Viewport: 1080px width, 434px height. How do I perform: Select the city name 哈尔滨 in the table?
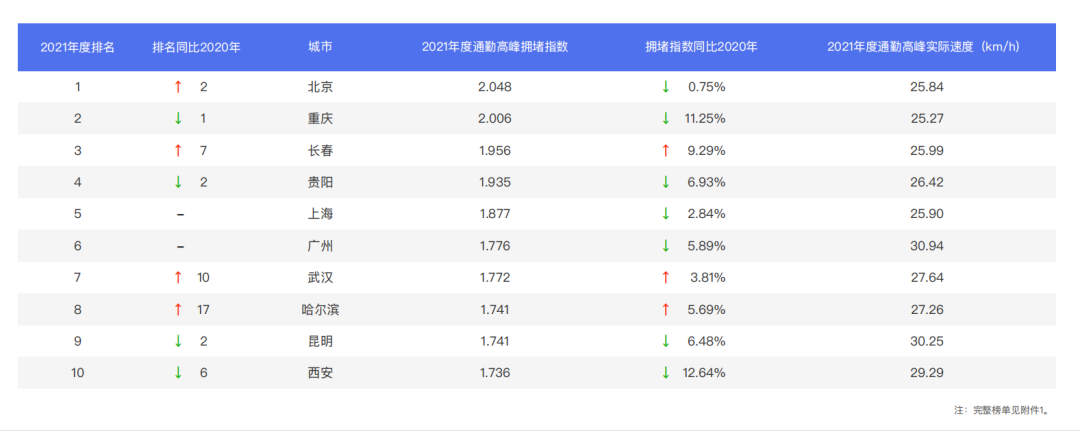click(320, 310)
